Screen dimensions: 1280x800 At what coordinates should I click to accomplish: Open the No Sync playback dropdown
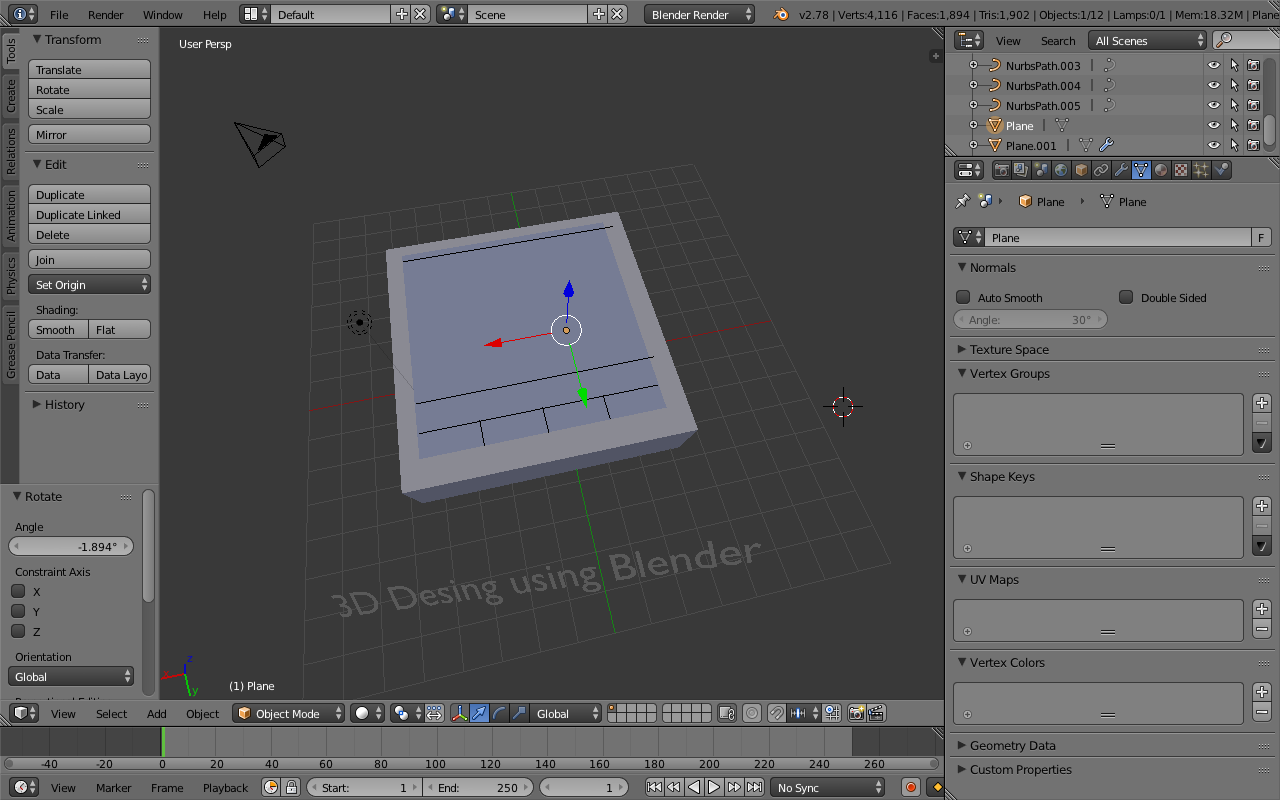coord(827,787)
